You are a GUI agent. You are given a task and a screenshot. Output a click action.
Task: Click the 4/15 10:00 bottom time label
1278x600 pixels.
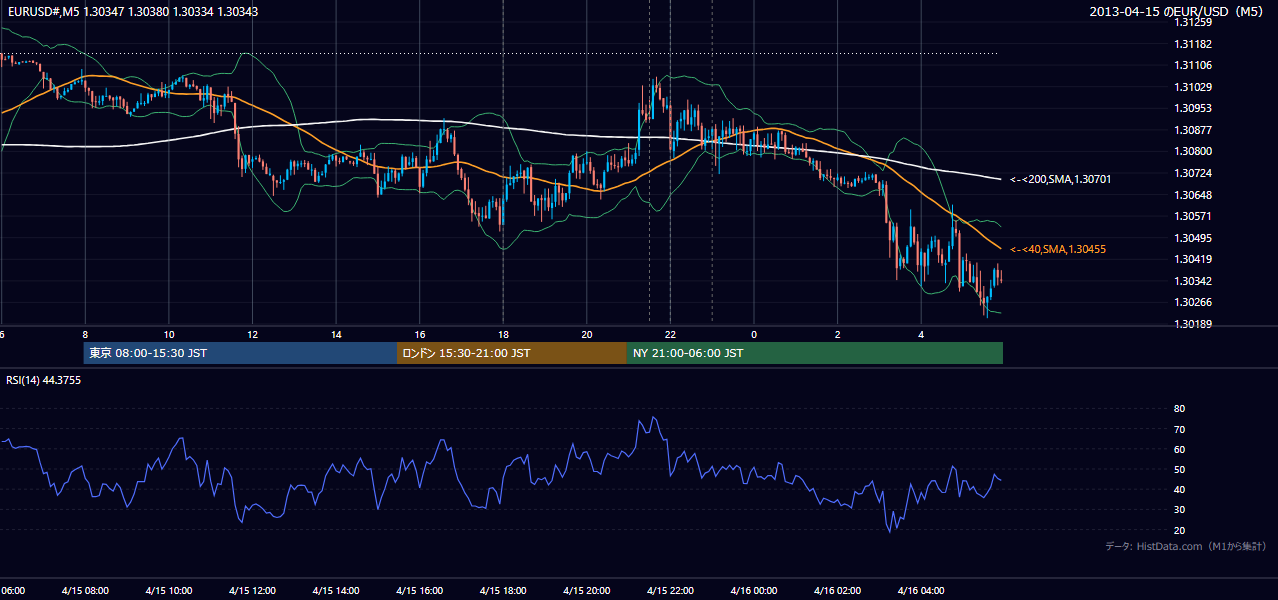point(169,590)
